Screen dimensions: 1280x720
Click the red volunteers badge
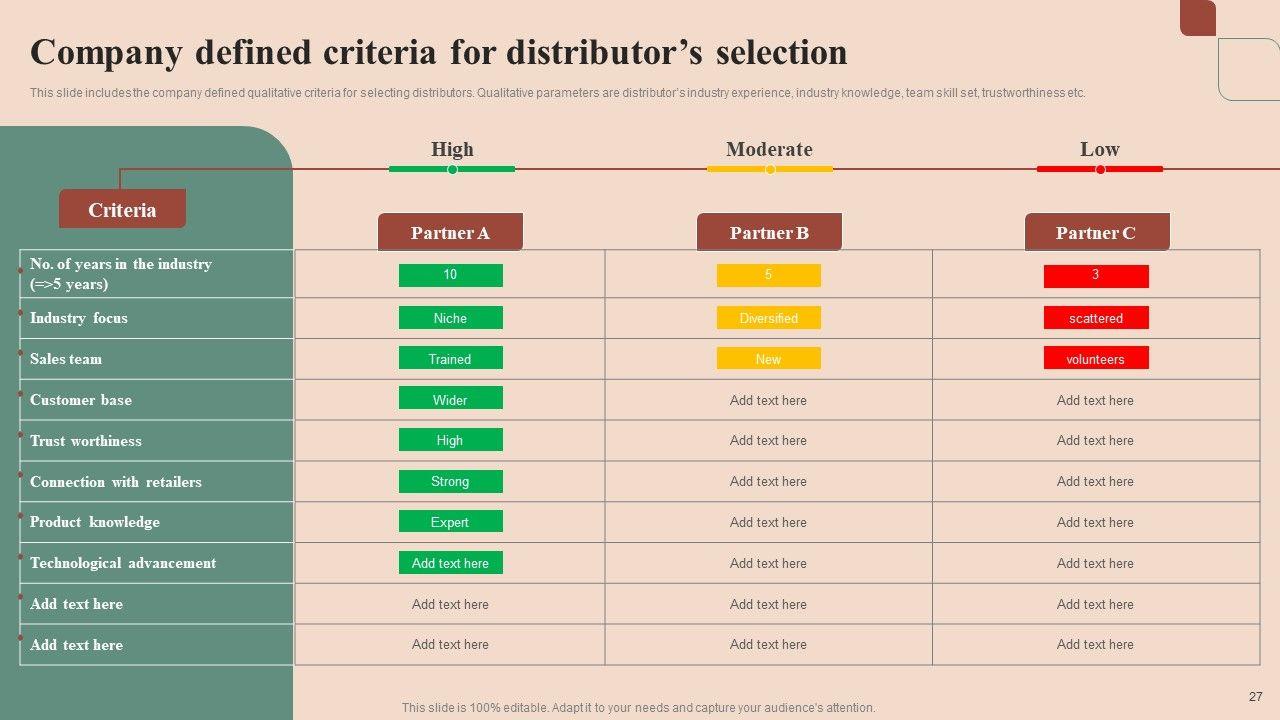[1095, 359]
